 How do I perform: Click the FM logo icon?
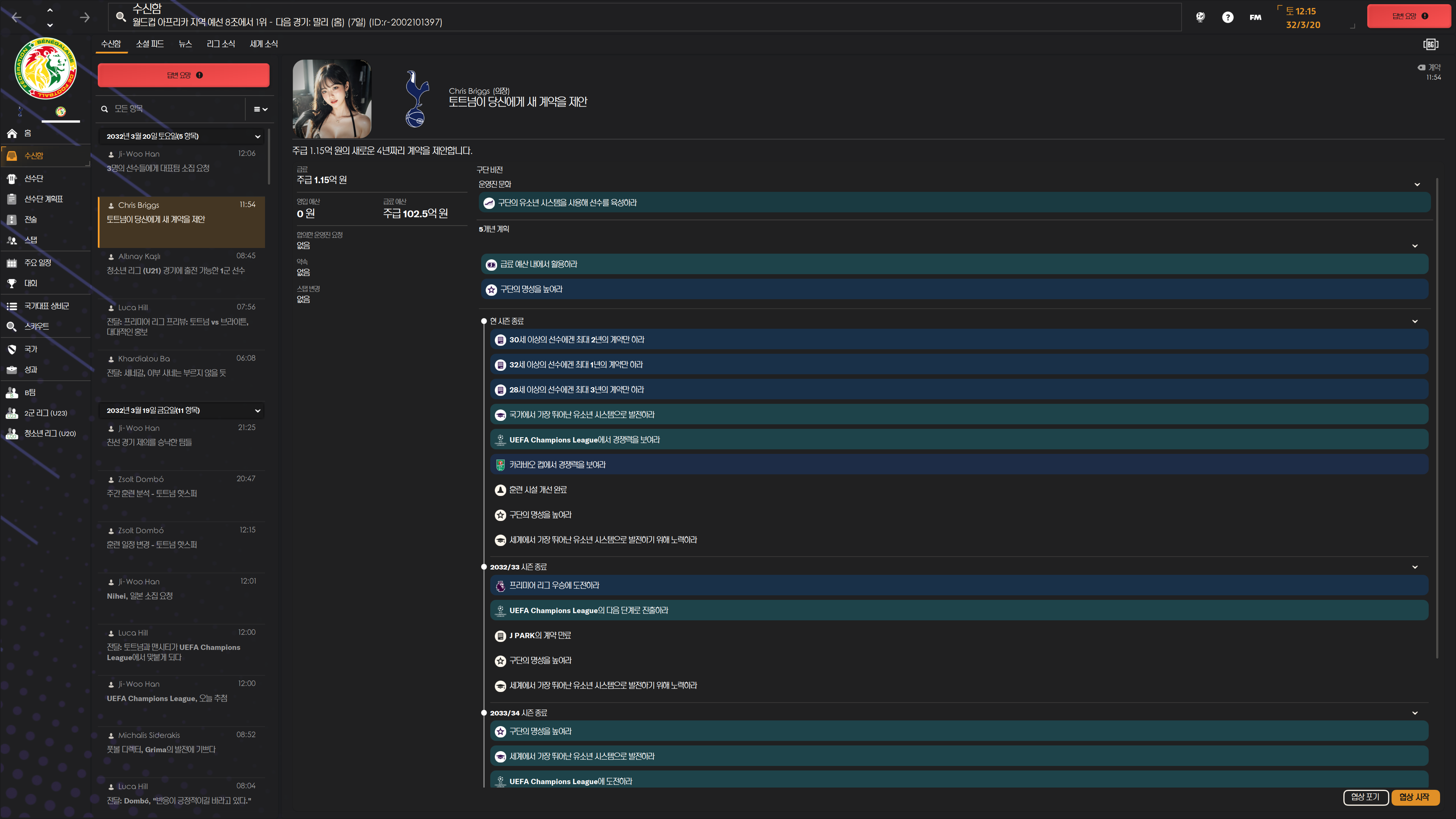[1255, 17]
